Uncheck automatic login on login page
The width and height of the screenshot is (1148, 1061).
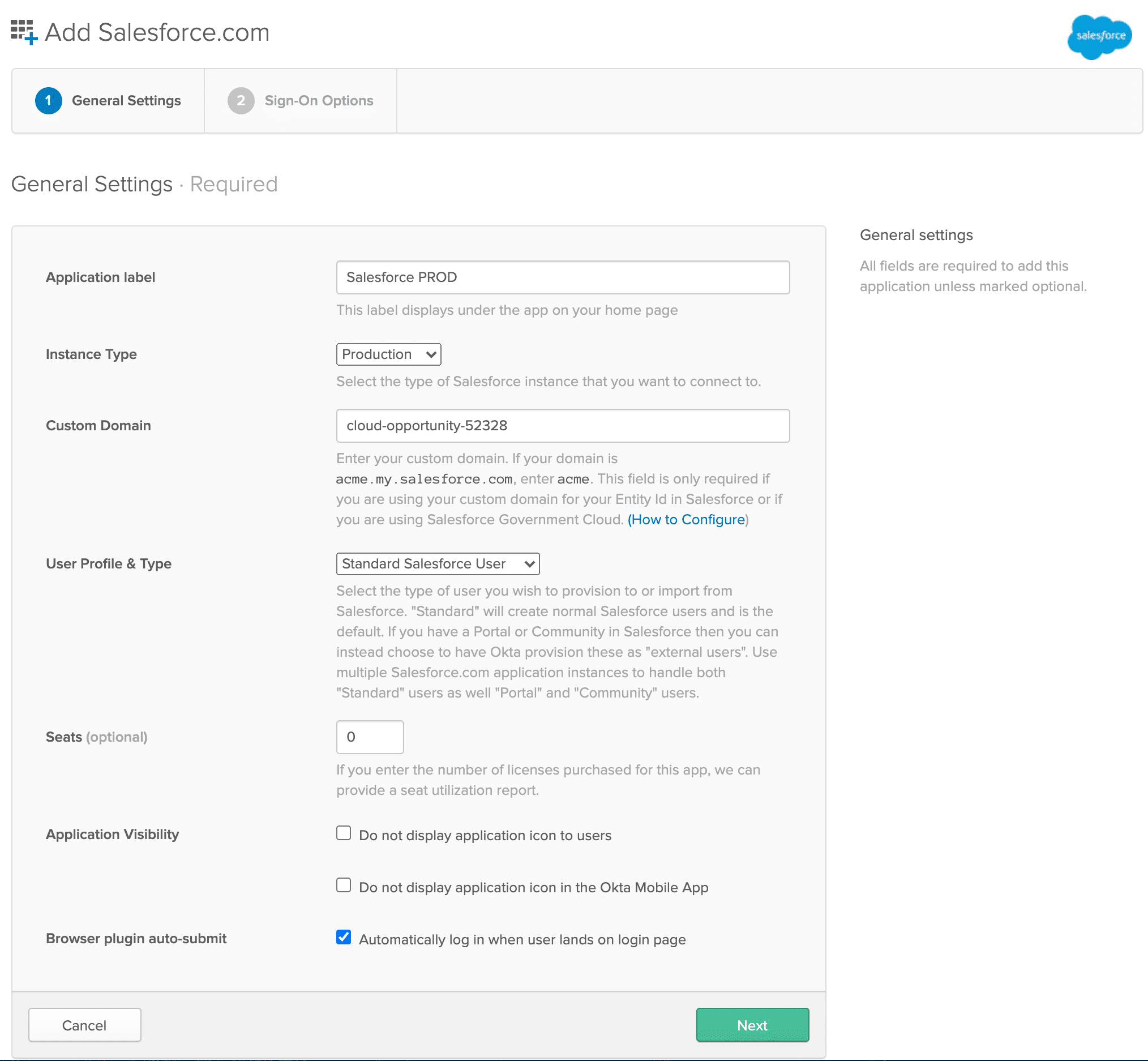pos(343,938)
